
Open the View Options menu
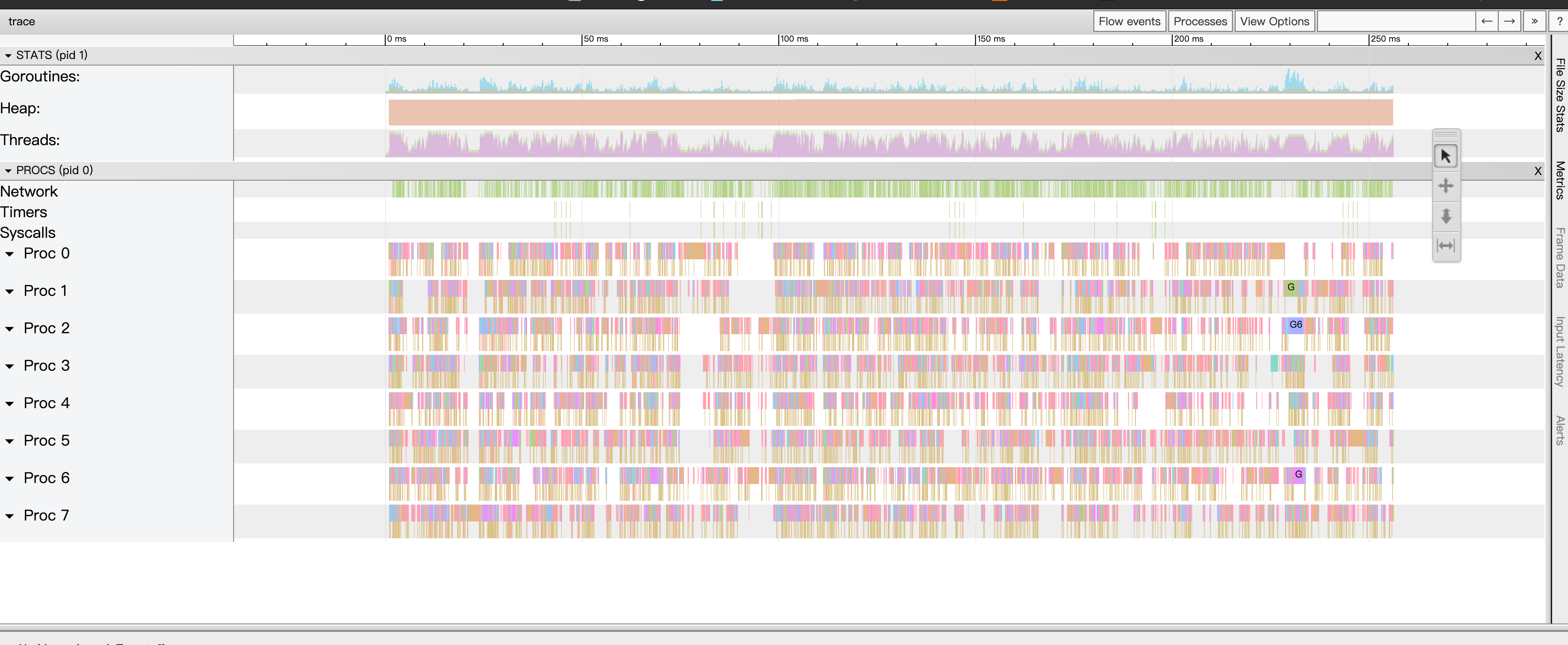1274,22
